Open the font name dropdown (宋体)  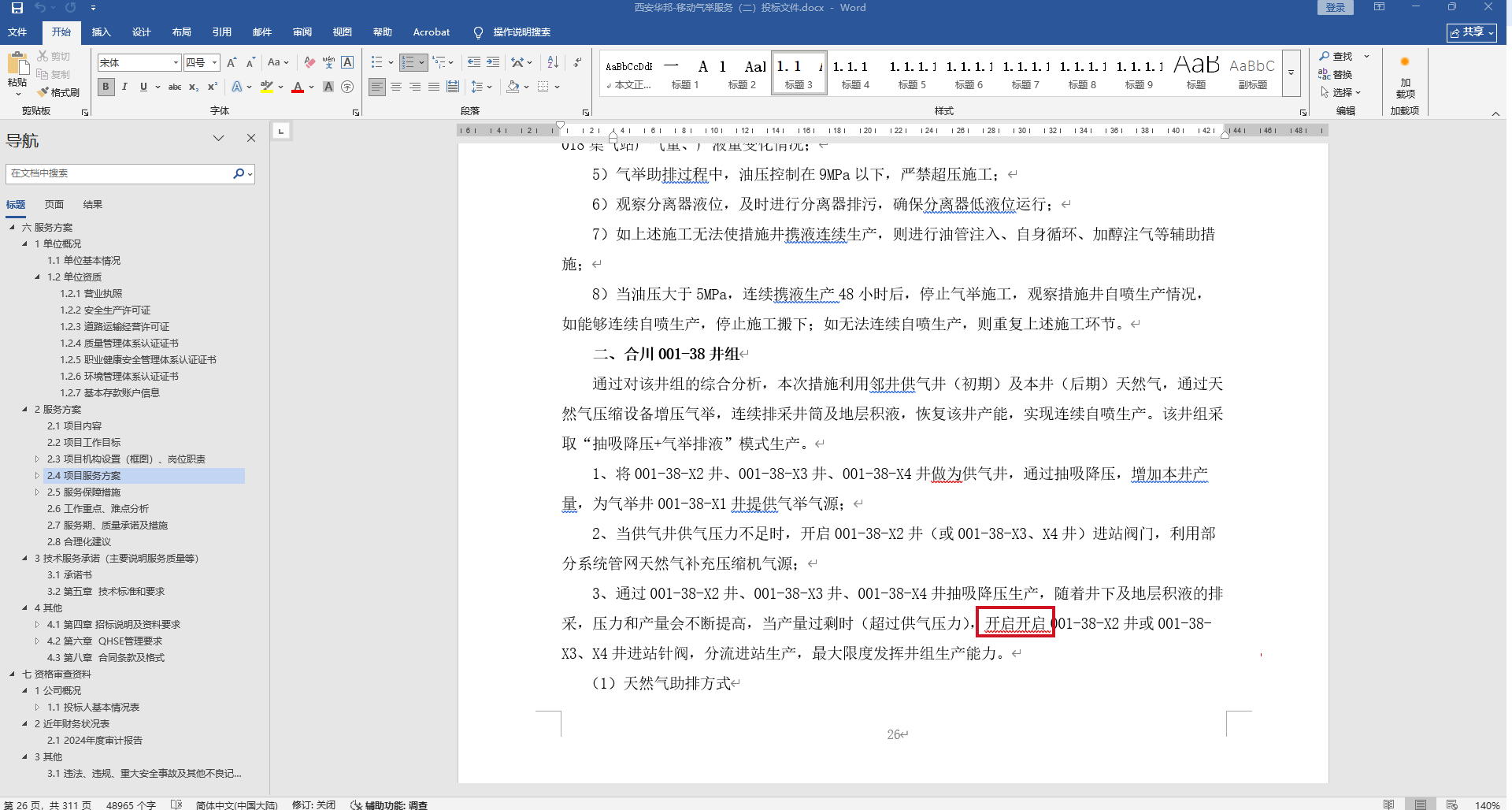176,63
